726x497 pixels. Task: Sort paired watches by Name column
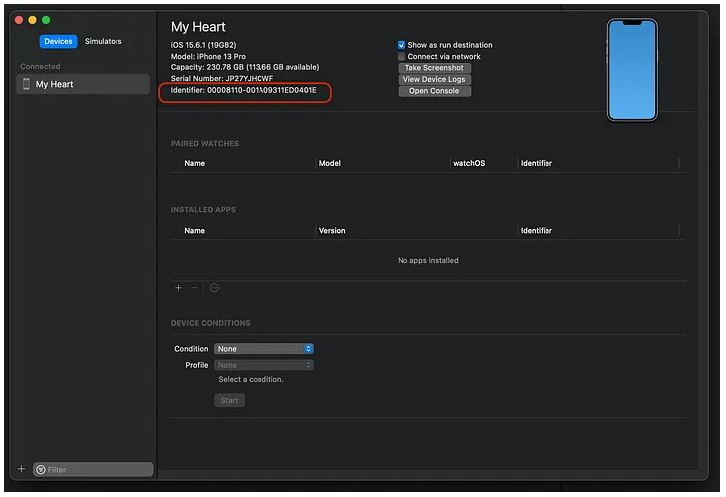(x=194, y=163)
